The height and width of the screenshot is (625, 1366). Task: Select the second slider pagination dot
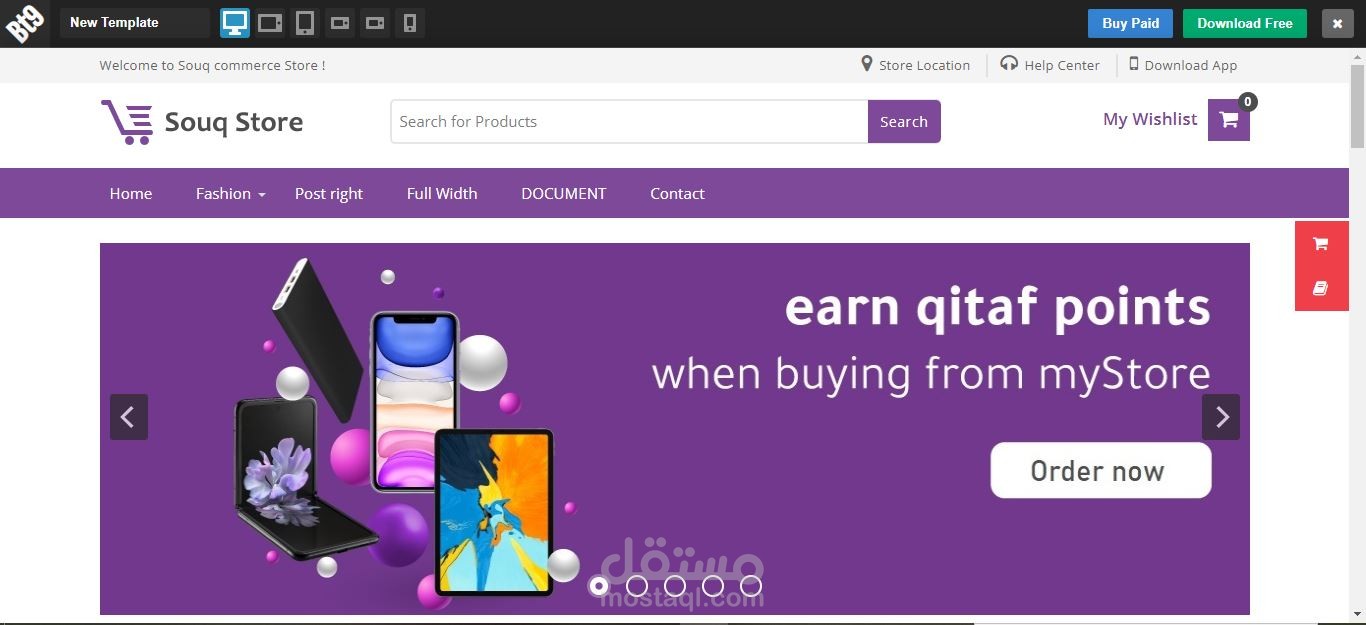coord(637,586)
